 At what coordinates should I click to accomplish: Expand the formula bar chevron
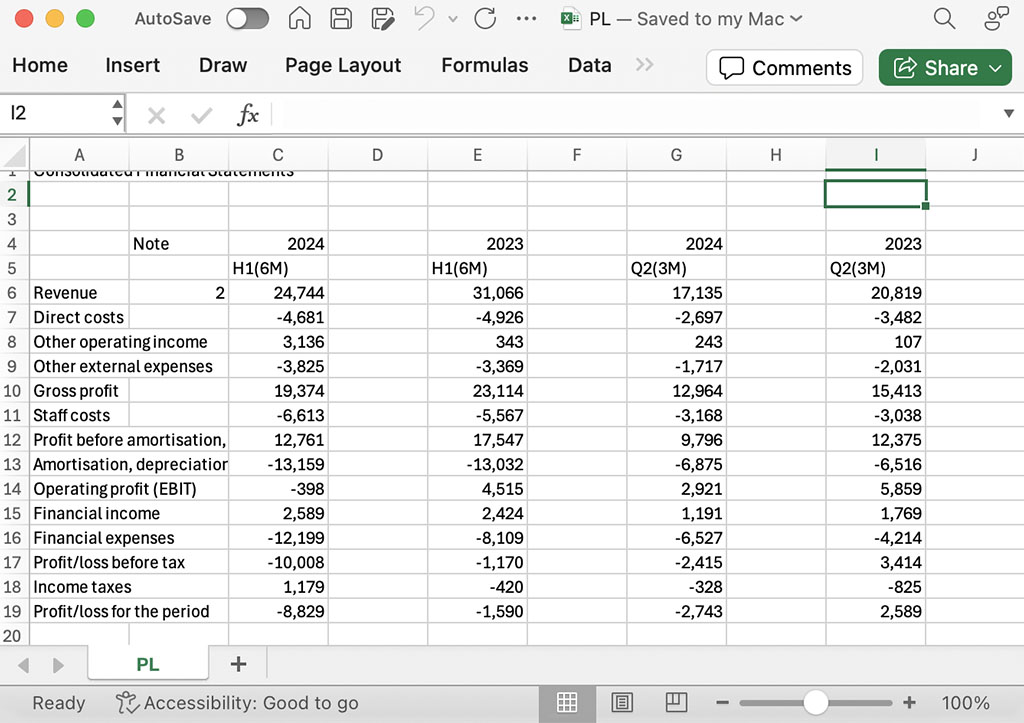[x=1008, y=114]
